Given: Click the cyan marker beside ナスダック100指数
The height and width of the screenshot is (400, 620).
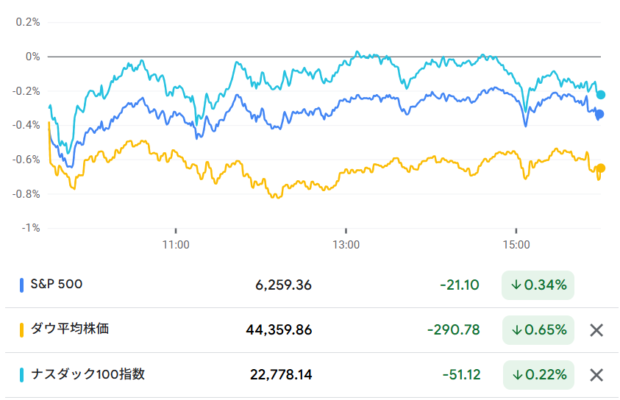Looking at the screenshot, I should (22, 375).
